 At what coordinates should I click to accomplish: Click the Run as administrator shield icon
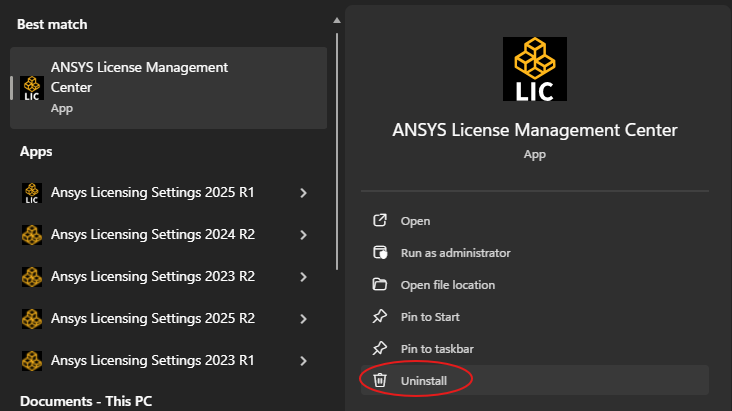click(380, 253)
